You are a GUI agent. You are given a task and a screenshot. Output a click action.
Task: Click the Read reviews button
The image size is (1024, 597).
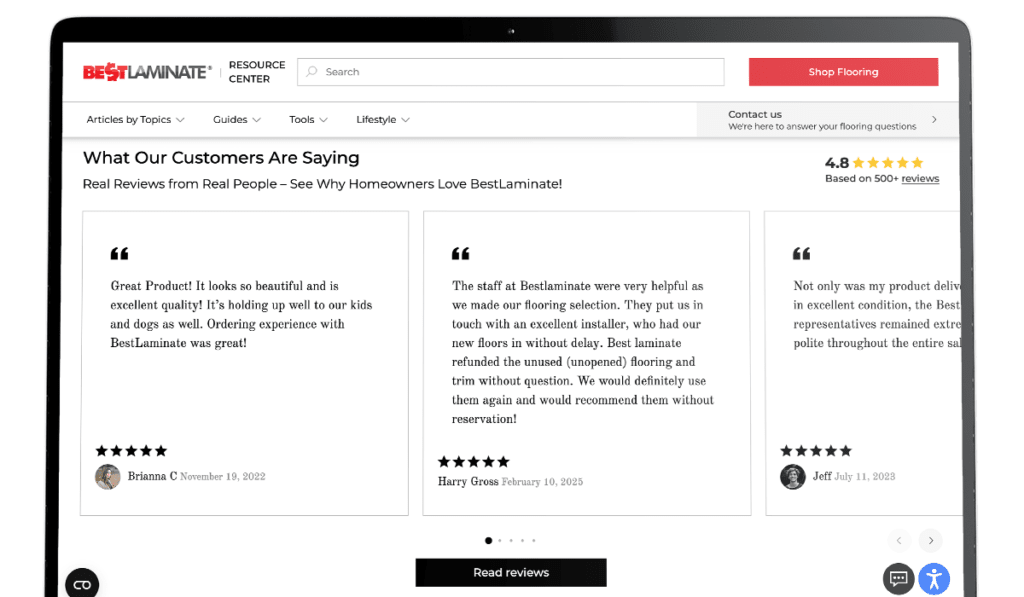click(511, 572)
